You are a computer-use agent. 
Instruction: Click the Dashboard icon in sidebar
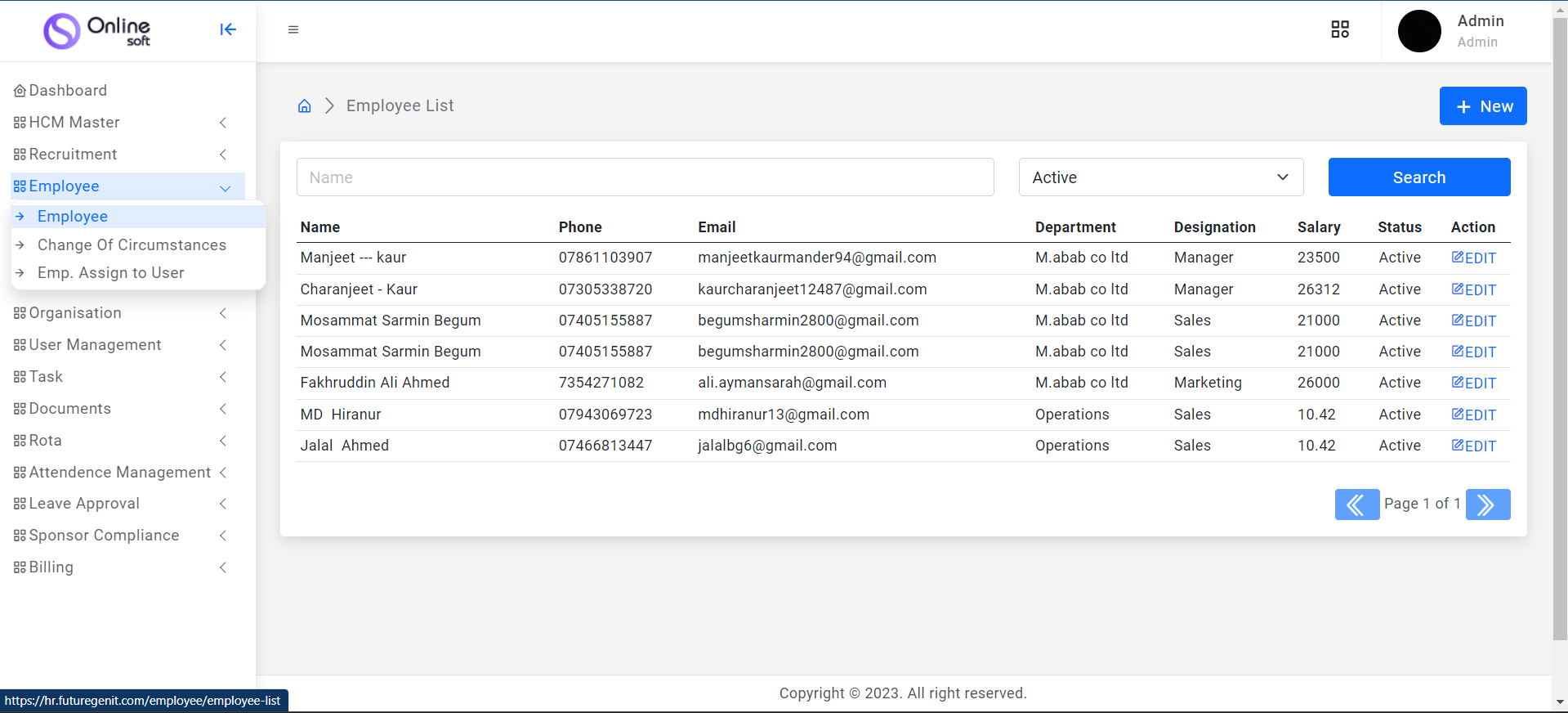pyautogui.click(x=20, y=91)
